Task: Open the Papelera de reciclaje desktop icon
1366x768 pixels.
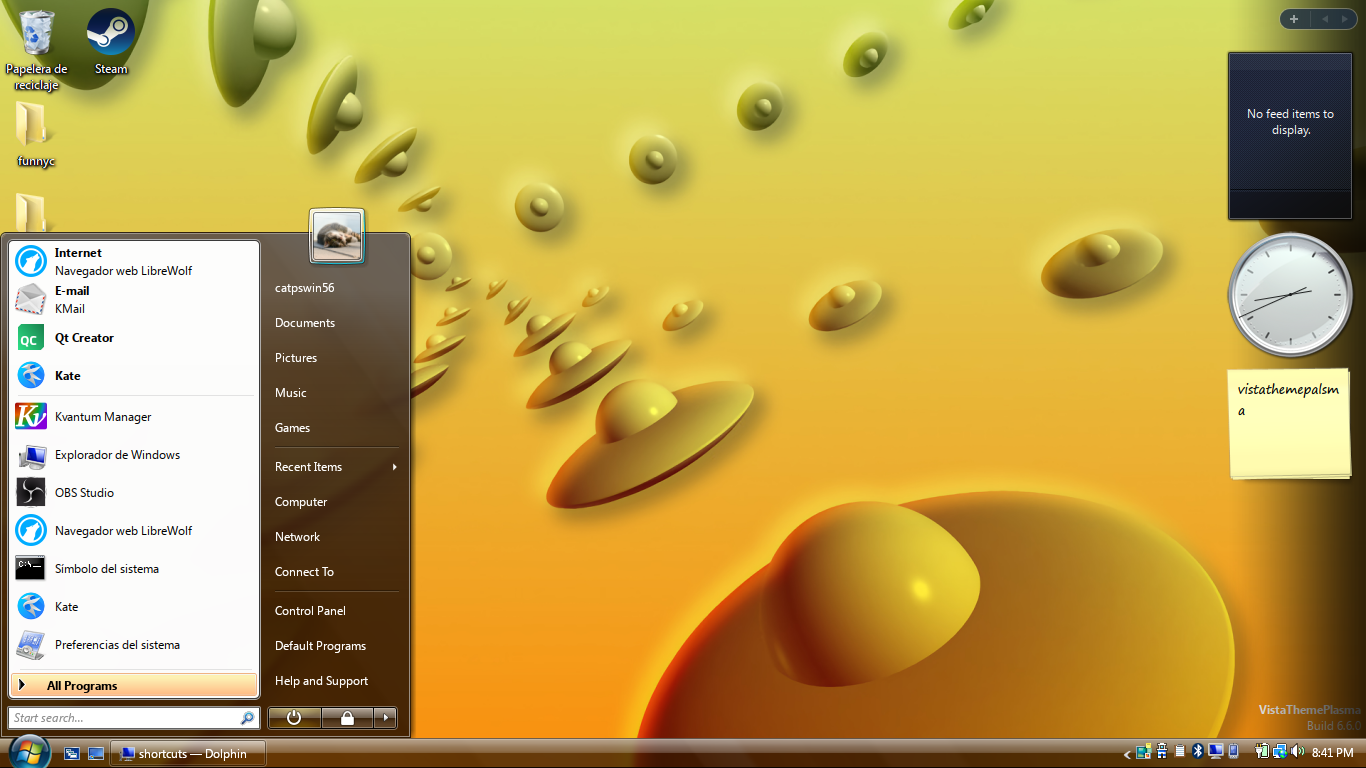Action: pos(36,49)
